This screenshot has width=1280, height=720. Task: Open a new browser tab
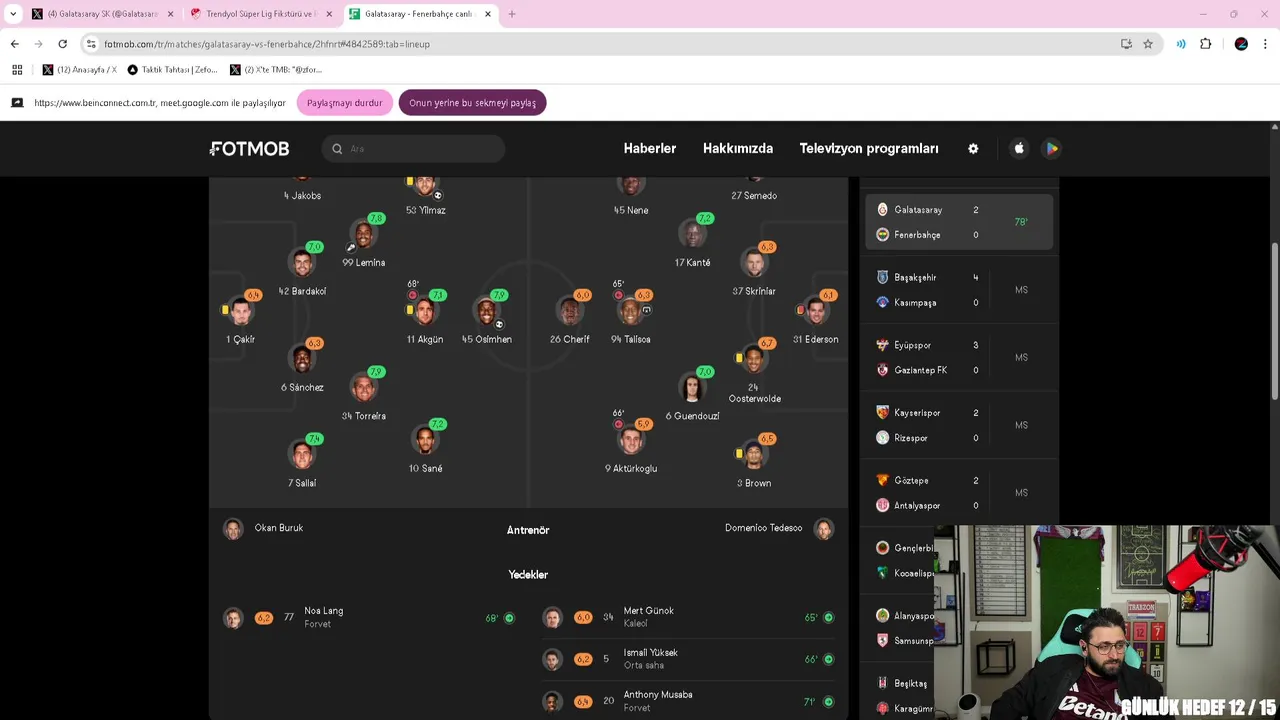point(512,14)
